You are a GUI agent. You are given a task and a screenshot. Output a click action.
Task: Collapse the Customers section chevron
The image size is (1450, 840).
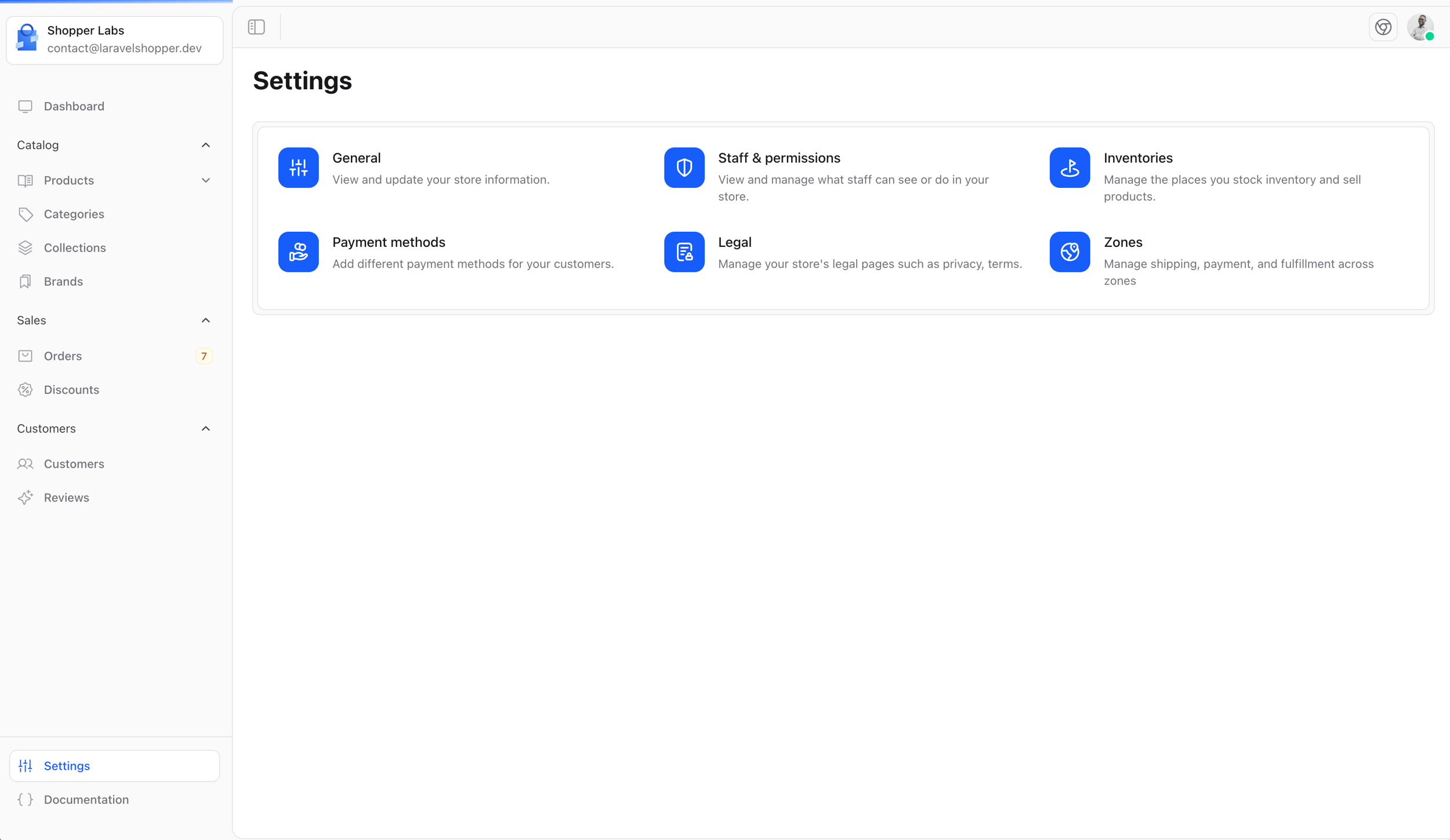(205, 428)
